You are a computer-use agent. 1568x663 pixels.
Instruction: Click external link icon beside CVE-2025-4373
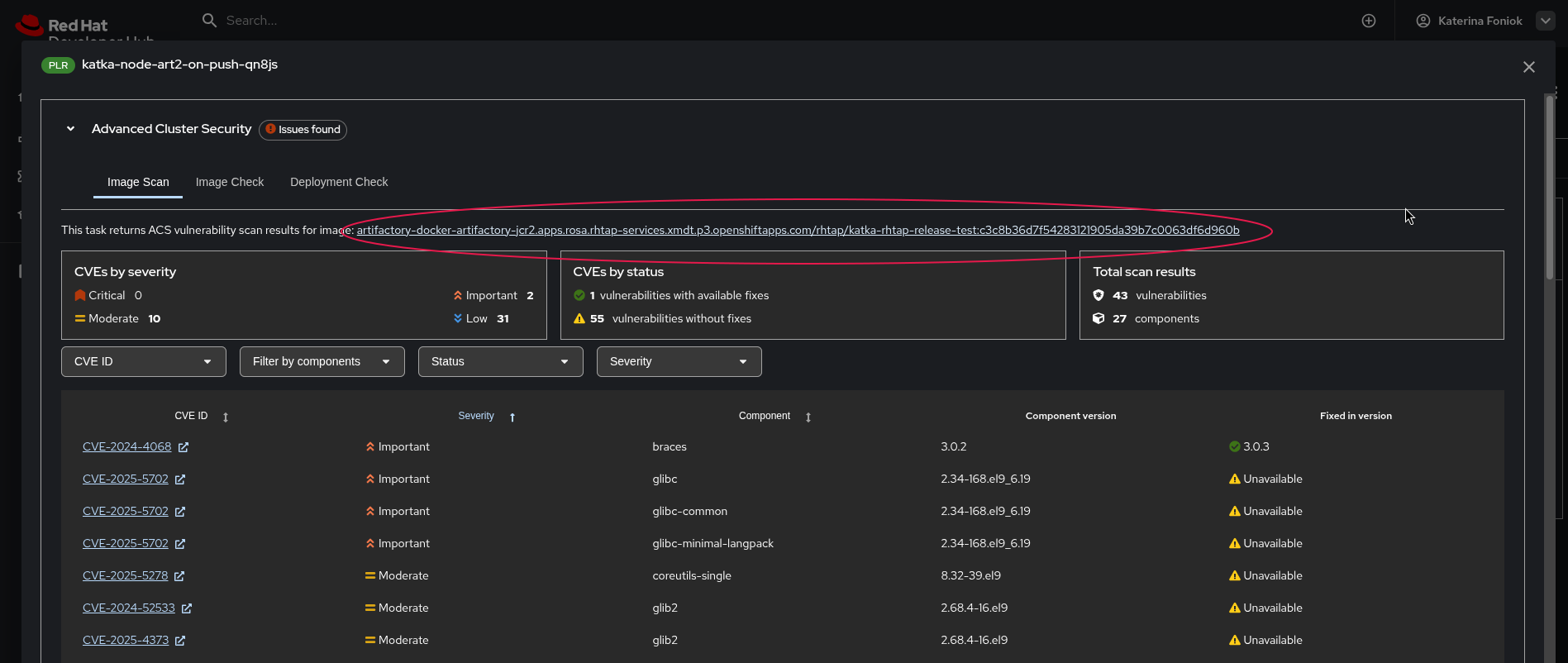point(180,641)
